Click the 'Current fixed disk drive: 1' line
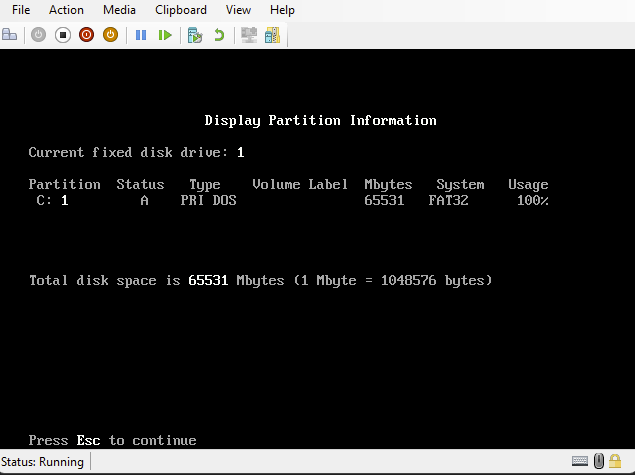635x475 pixels. point(136,153)
